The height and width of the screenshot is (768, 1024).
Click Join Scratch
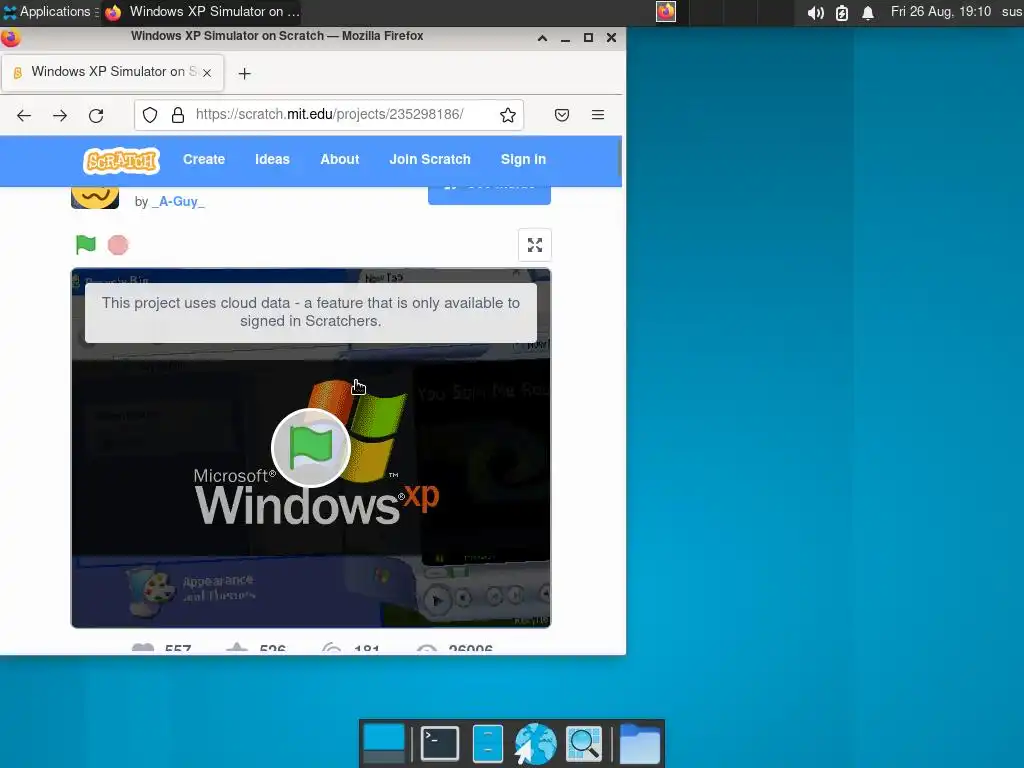click(430, 159)
